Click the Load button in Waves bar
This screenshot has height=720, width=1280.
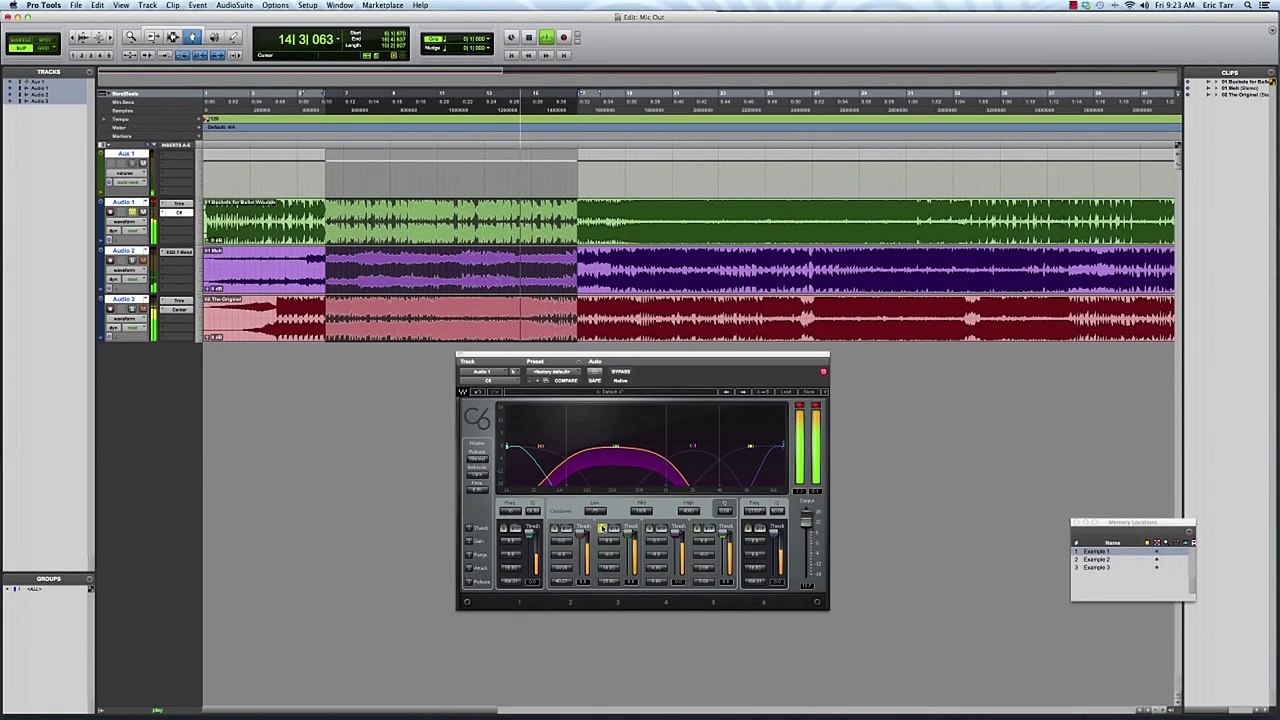coord(785,392)
